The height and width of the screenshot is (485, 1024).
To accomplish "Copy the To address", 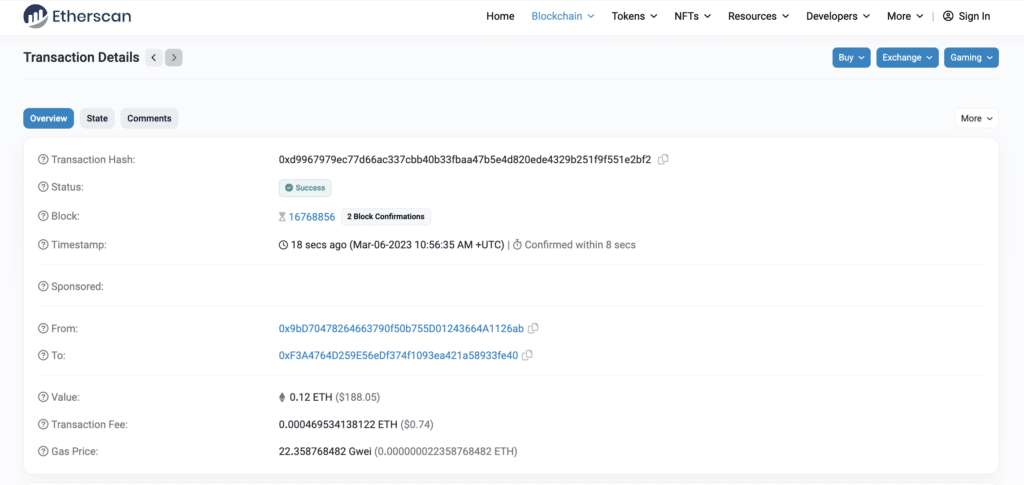I will [x=527, y=355].
